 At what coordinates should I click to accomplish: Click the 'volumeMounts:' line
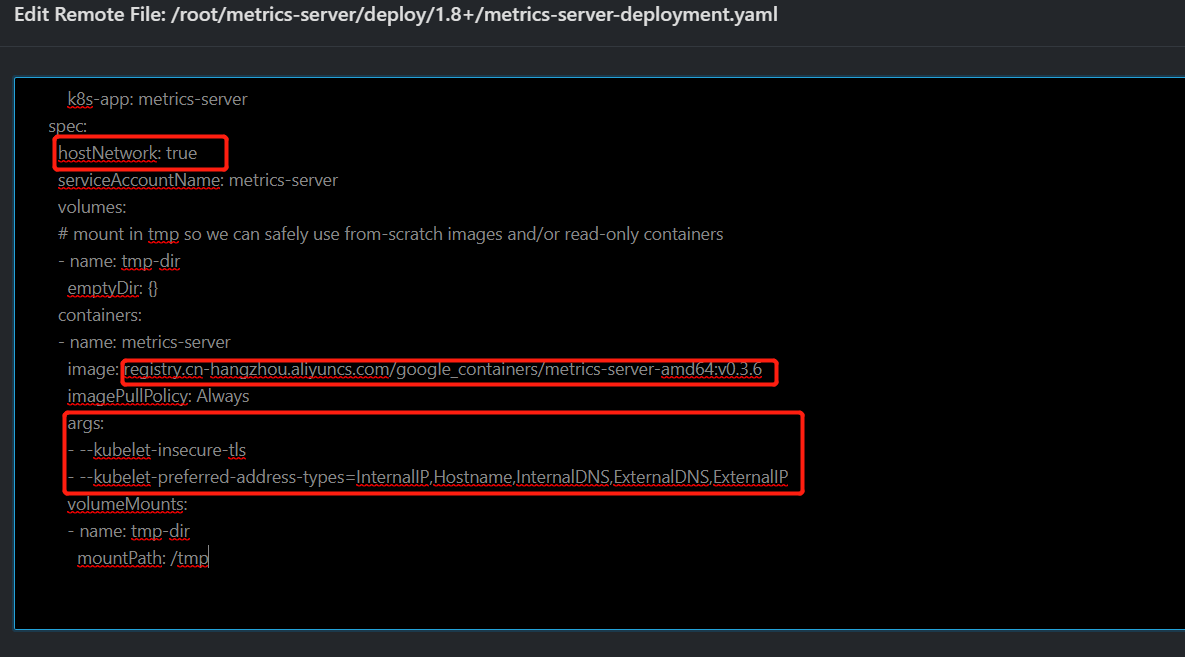tap(127, 504)
